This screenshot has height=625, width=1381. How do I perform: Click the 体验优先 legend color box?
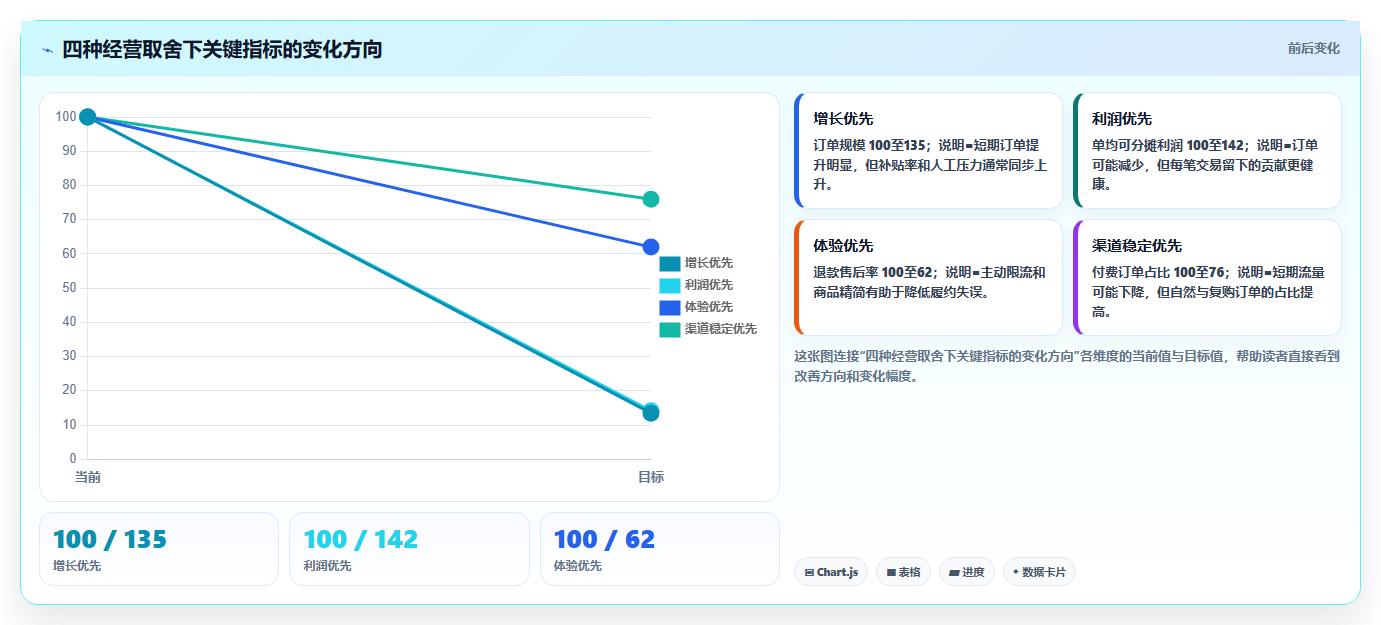tap(669, 307)
